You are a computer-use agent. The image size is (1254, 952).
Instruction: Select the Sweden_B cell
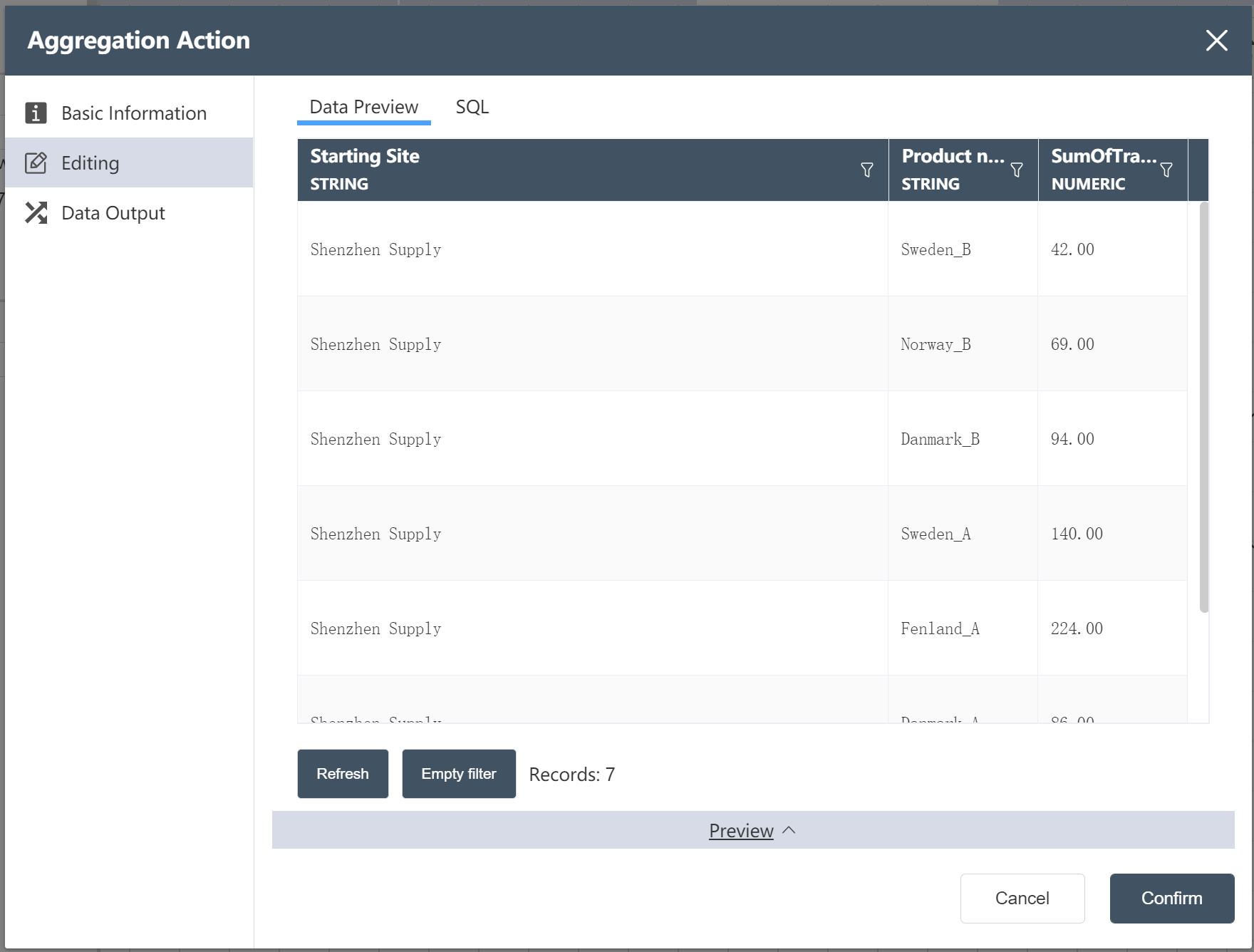click(x=963, y=249)
